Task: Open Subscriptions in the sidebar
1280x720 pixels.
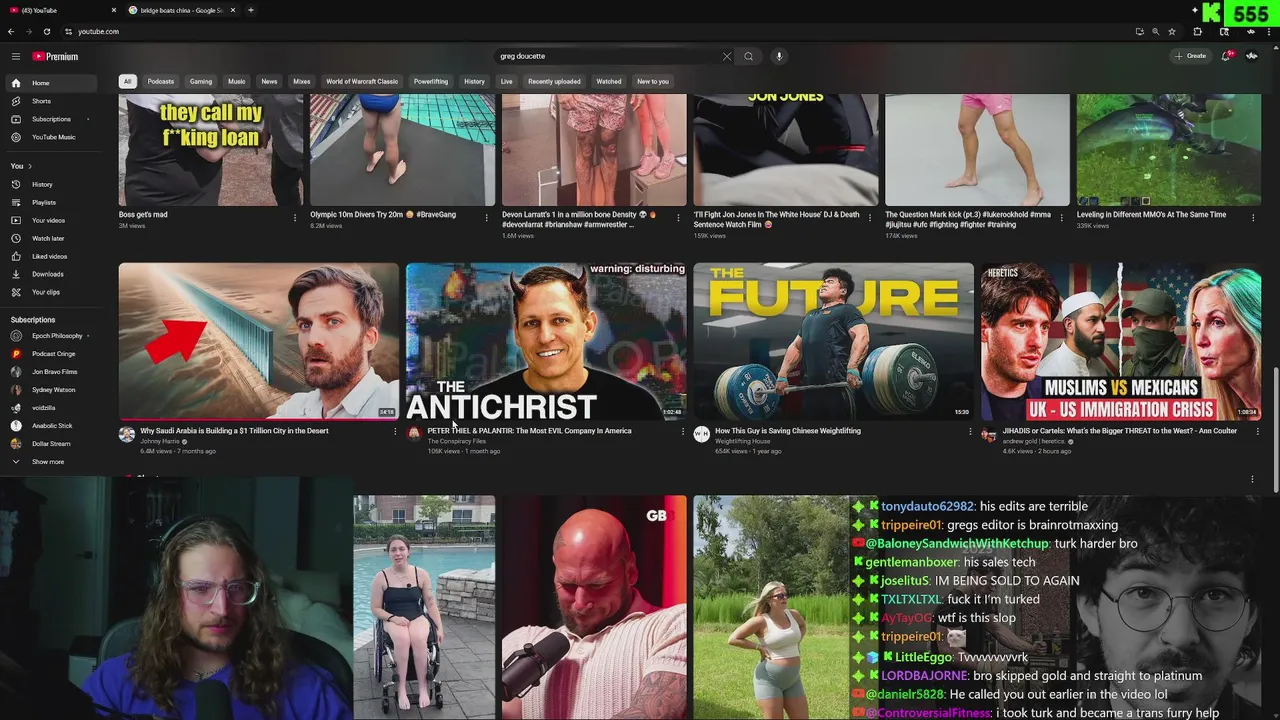Action: click(50, 119)
